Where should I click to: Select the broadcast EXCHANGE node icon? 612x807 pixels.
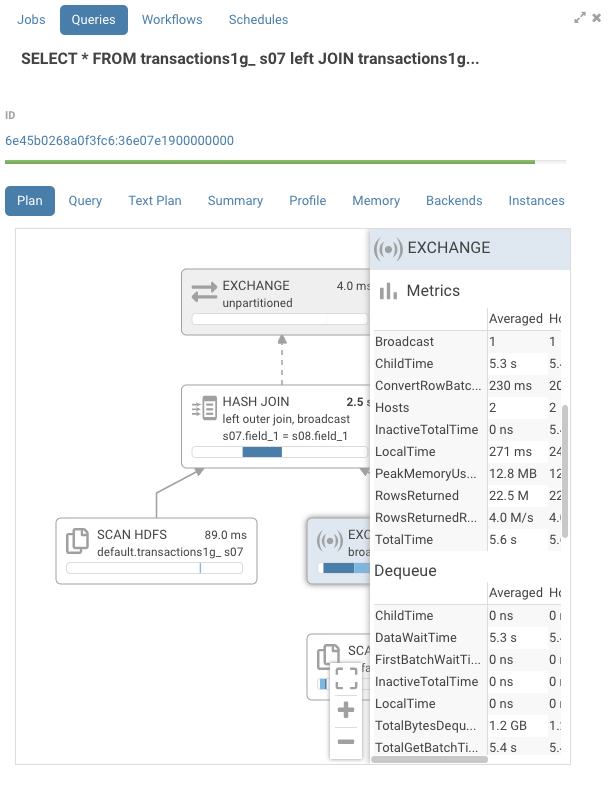[x=329, y=541]
